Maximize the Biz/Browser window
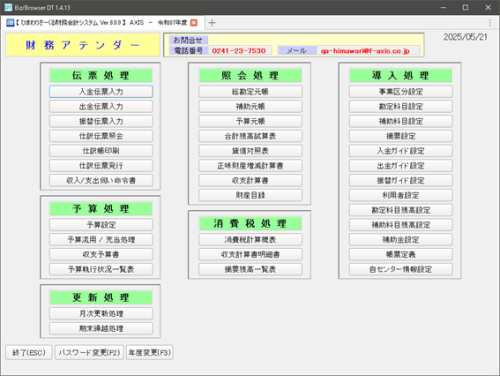 [465, 7]
